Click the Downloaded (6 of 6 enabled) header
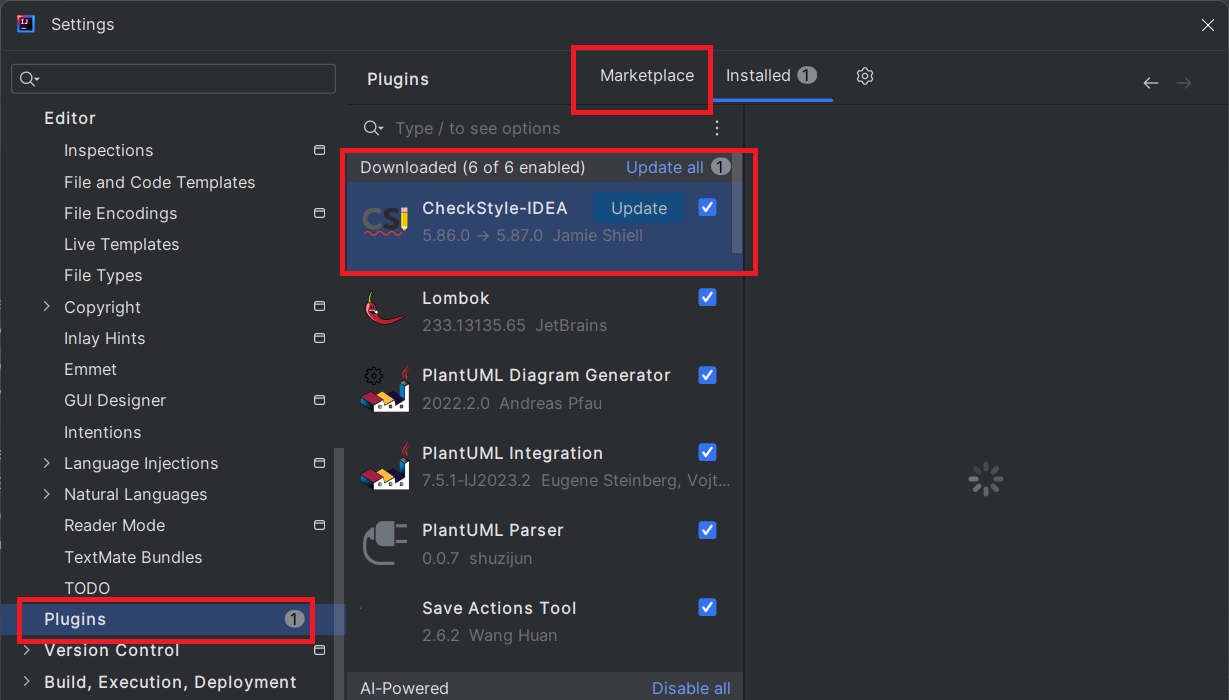 tap(472, 167)
